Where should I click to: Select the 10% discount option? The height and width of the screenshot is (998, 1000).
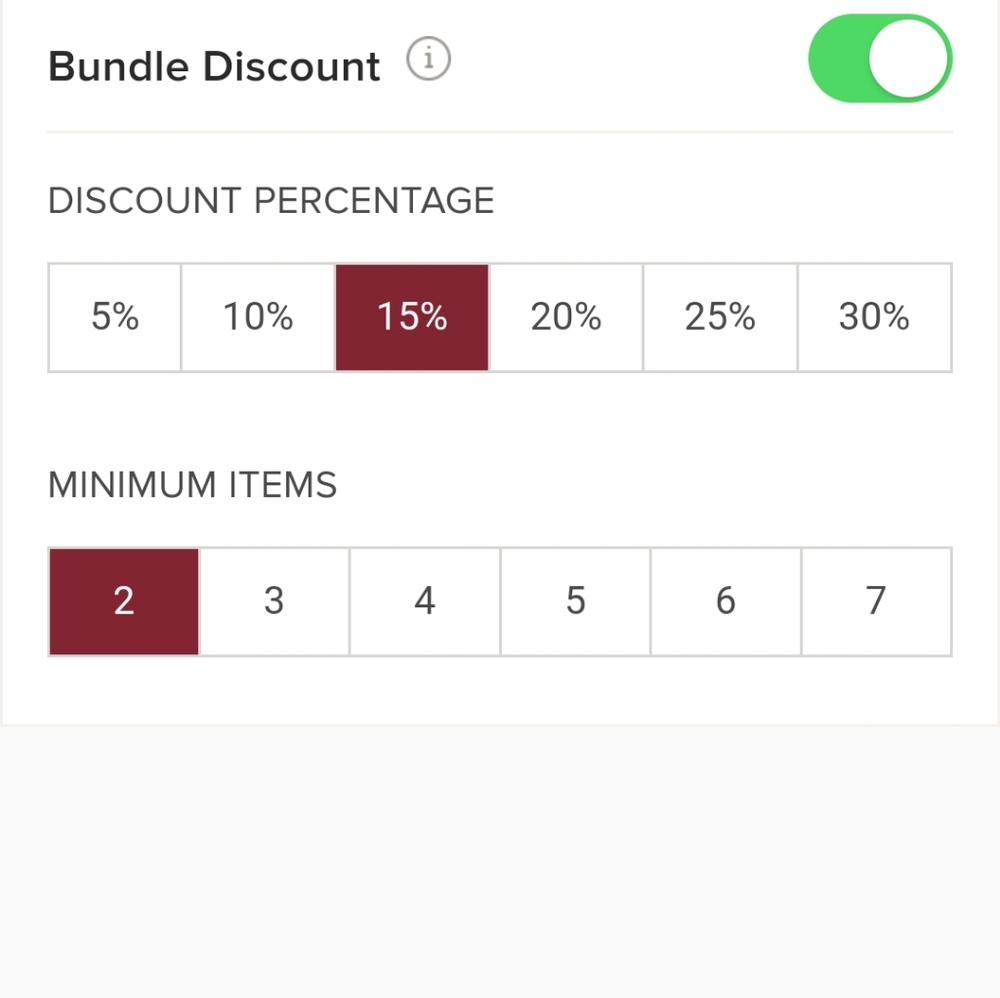pyautogui.click(x=256, y=317)
